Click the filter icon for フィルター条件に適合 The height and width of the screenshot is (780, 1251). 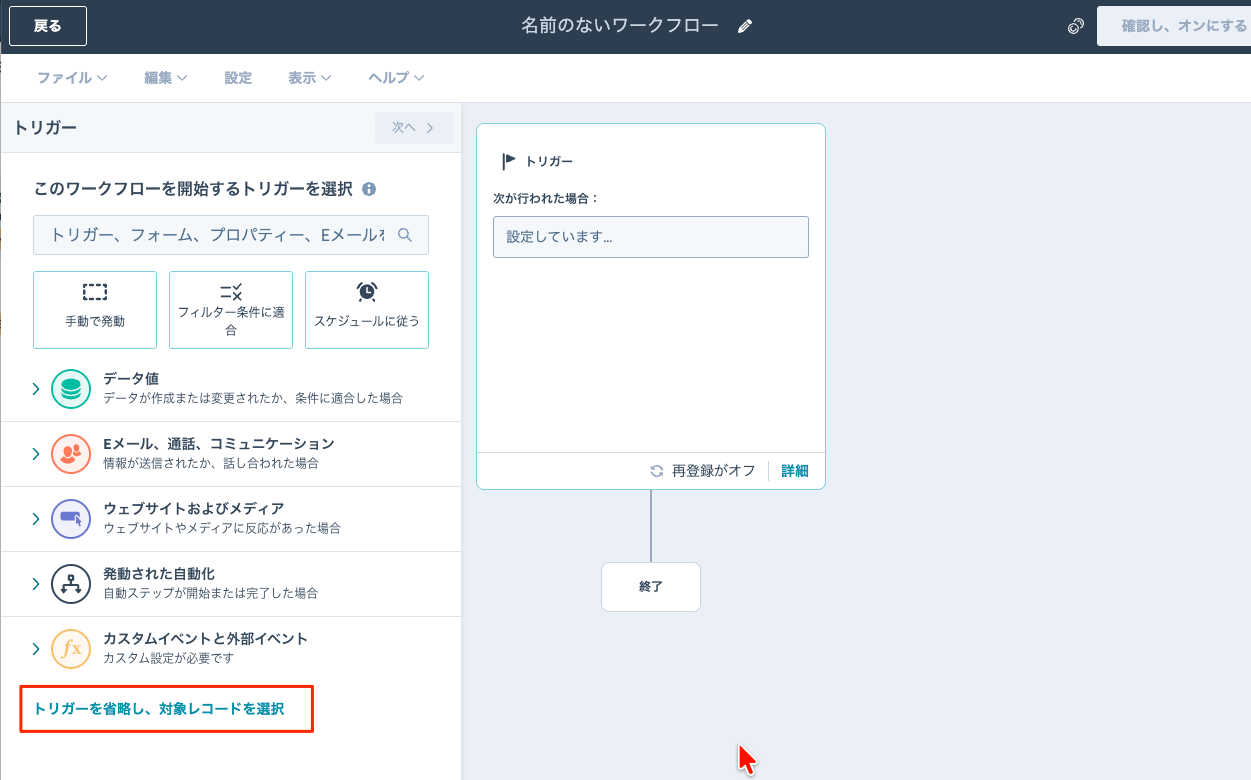pos(231,292)
